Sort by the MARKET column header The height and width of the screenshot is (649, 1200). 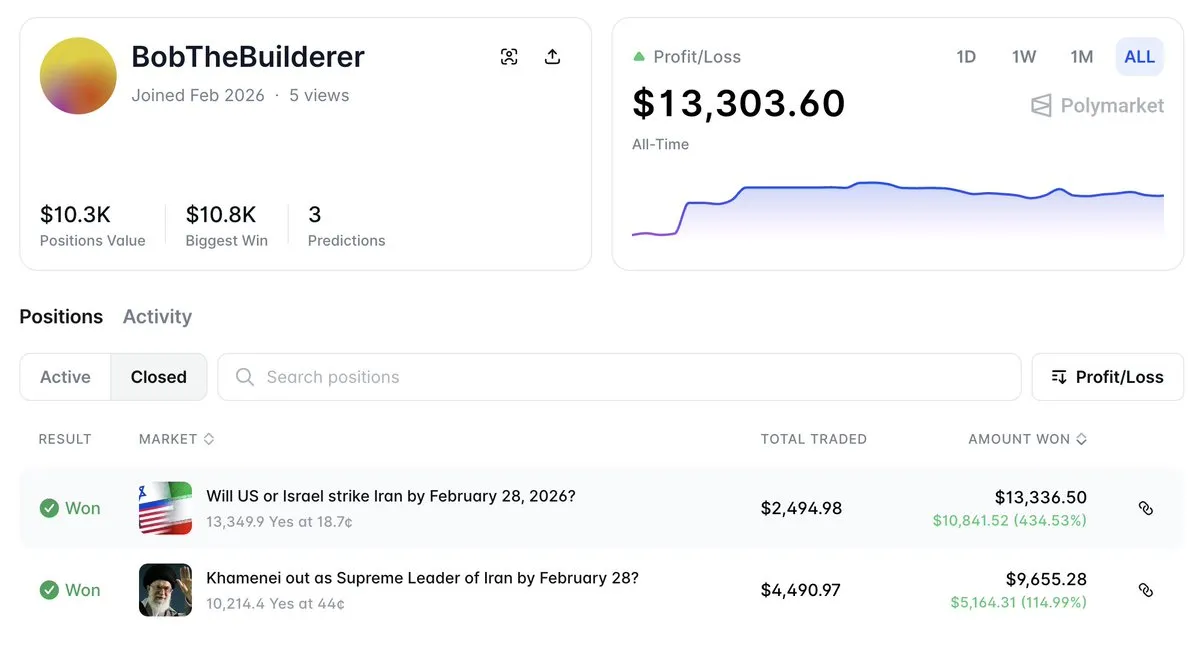176,439
